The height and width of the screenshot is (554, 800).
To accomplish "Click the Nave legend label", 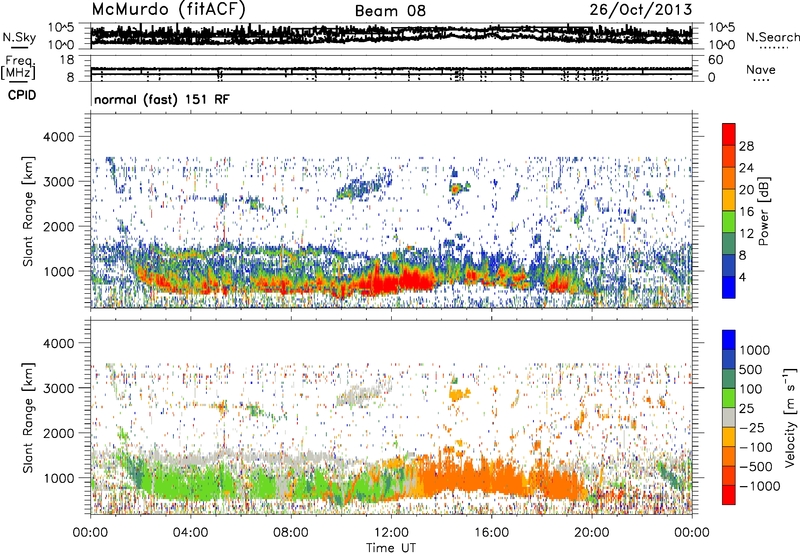I will click(761, 70).
